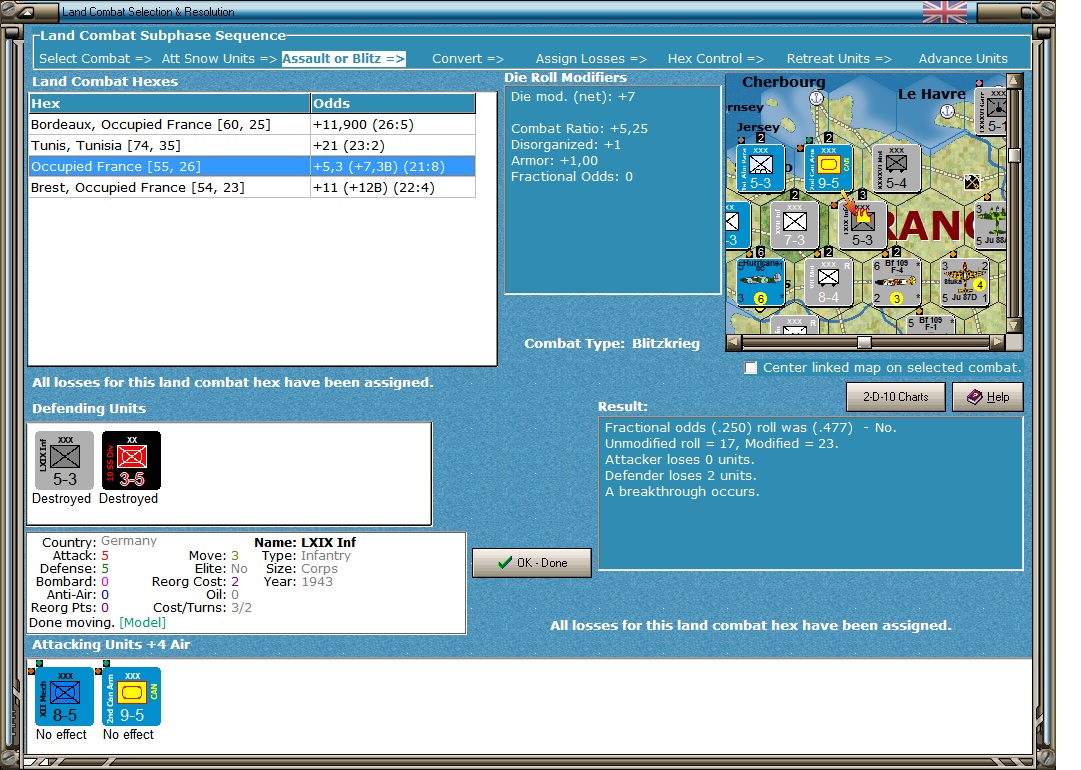Image resolution: width=1081 pixels, height=770 pixels.
Task: Go to Att Snow Units subphase
Action: [219, 59]
